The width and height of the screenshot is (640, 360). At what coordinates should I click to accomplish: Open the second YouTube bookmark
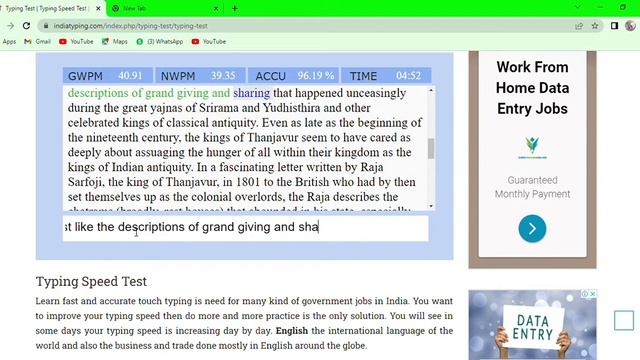(x=209, y=42)
